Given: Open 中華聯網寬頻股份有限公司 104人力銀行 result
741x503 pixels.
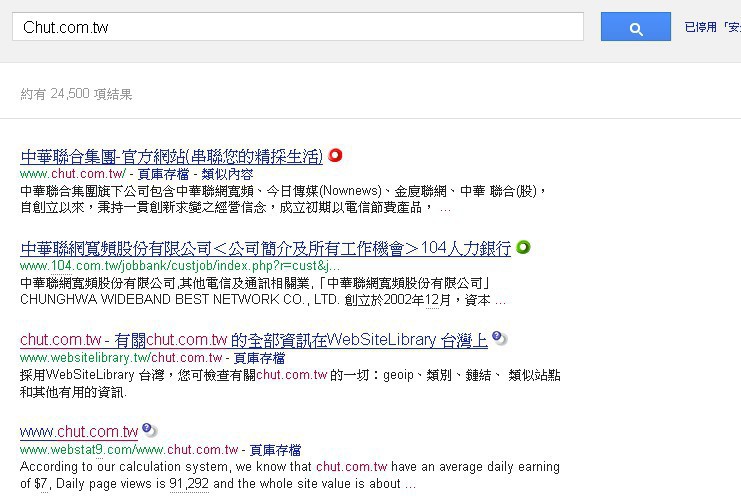Looking at the screenshot, I should coord(266,248).
